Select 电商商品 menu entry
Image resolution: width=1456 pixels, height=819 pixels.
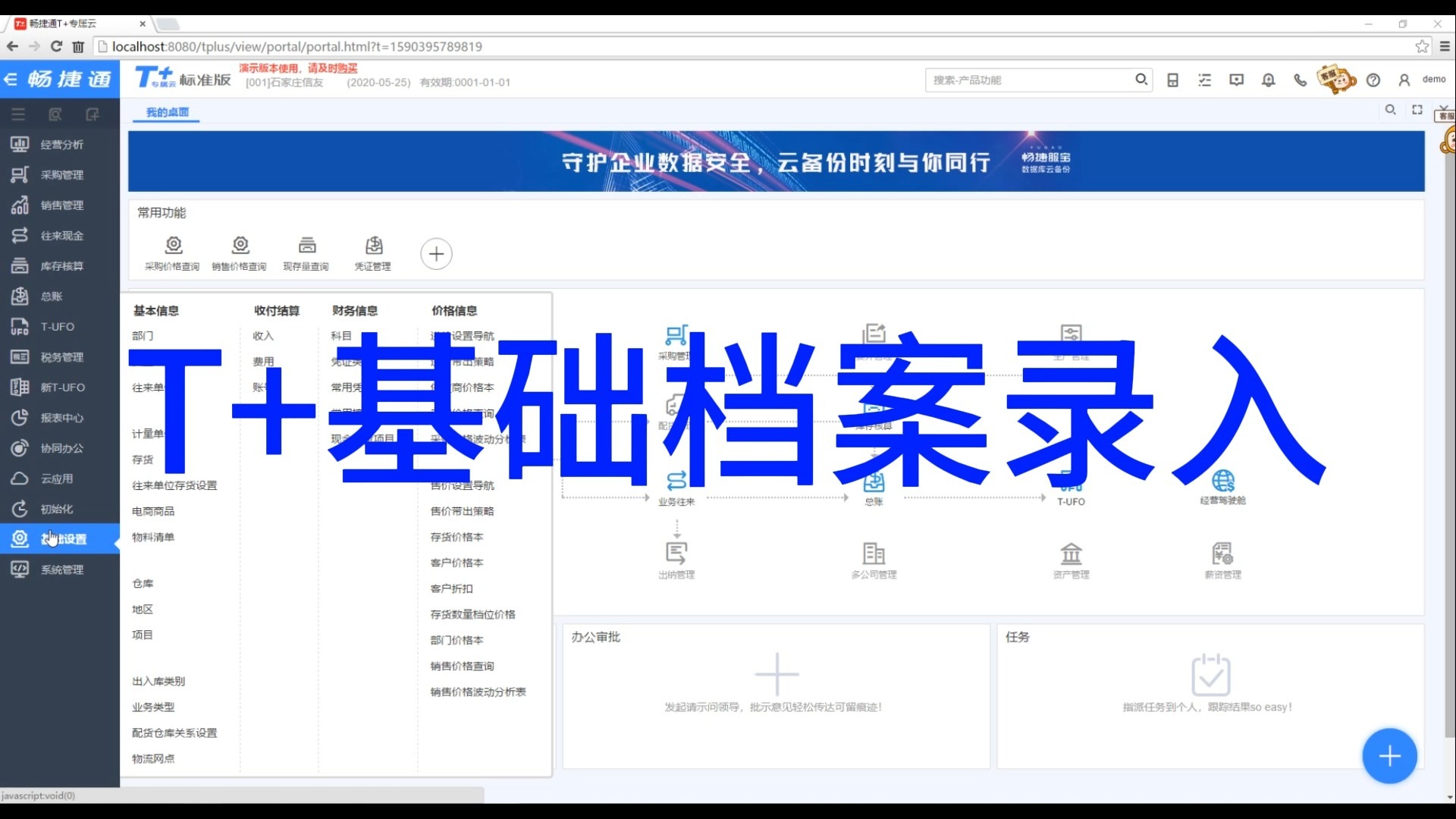pos(153,511)
